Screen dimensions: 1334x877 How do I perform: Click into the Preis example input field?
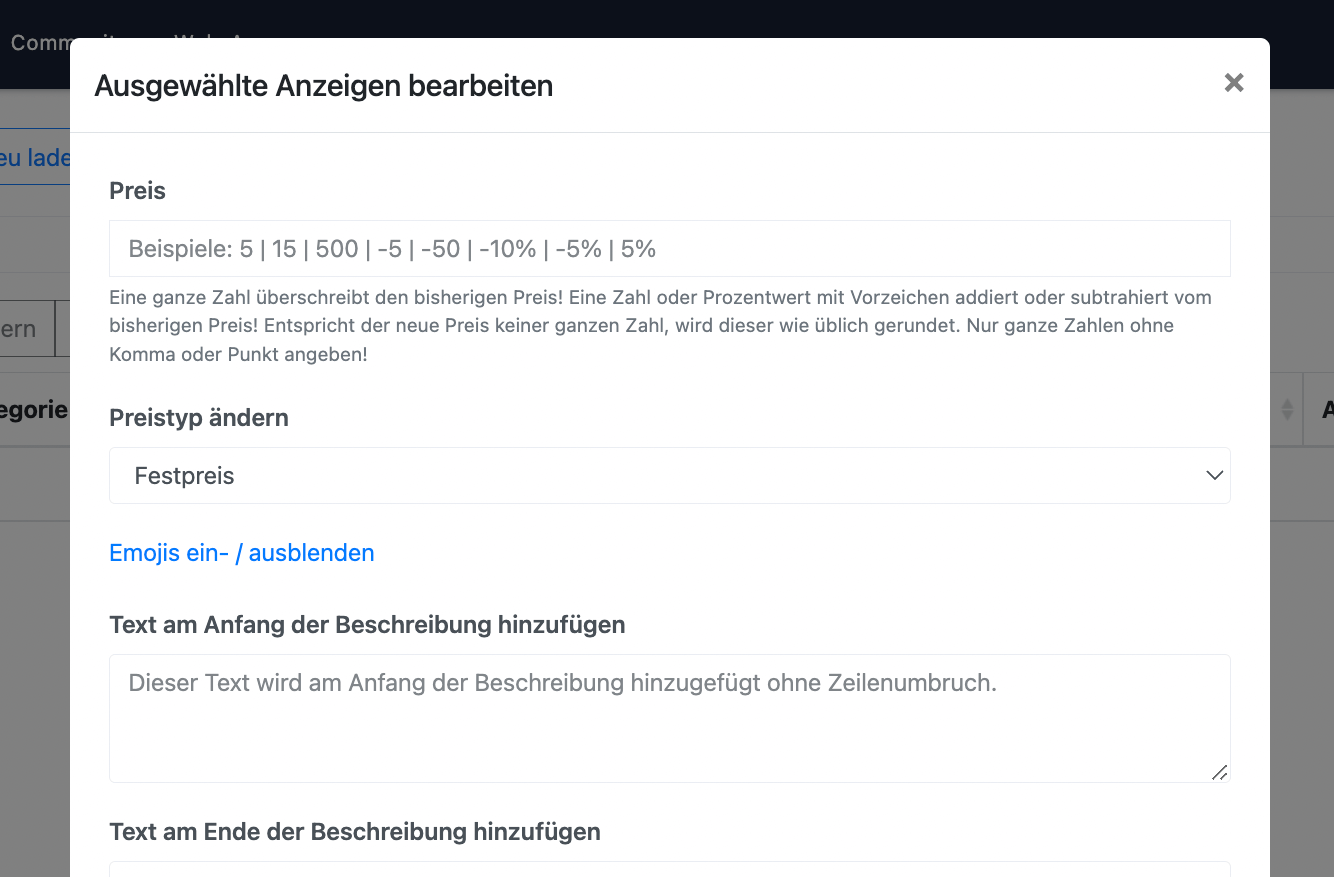click(669, 248)
